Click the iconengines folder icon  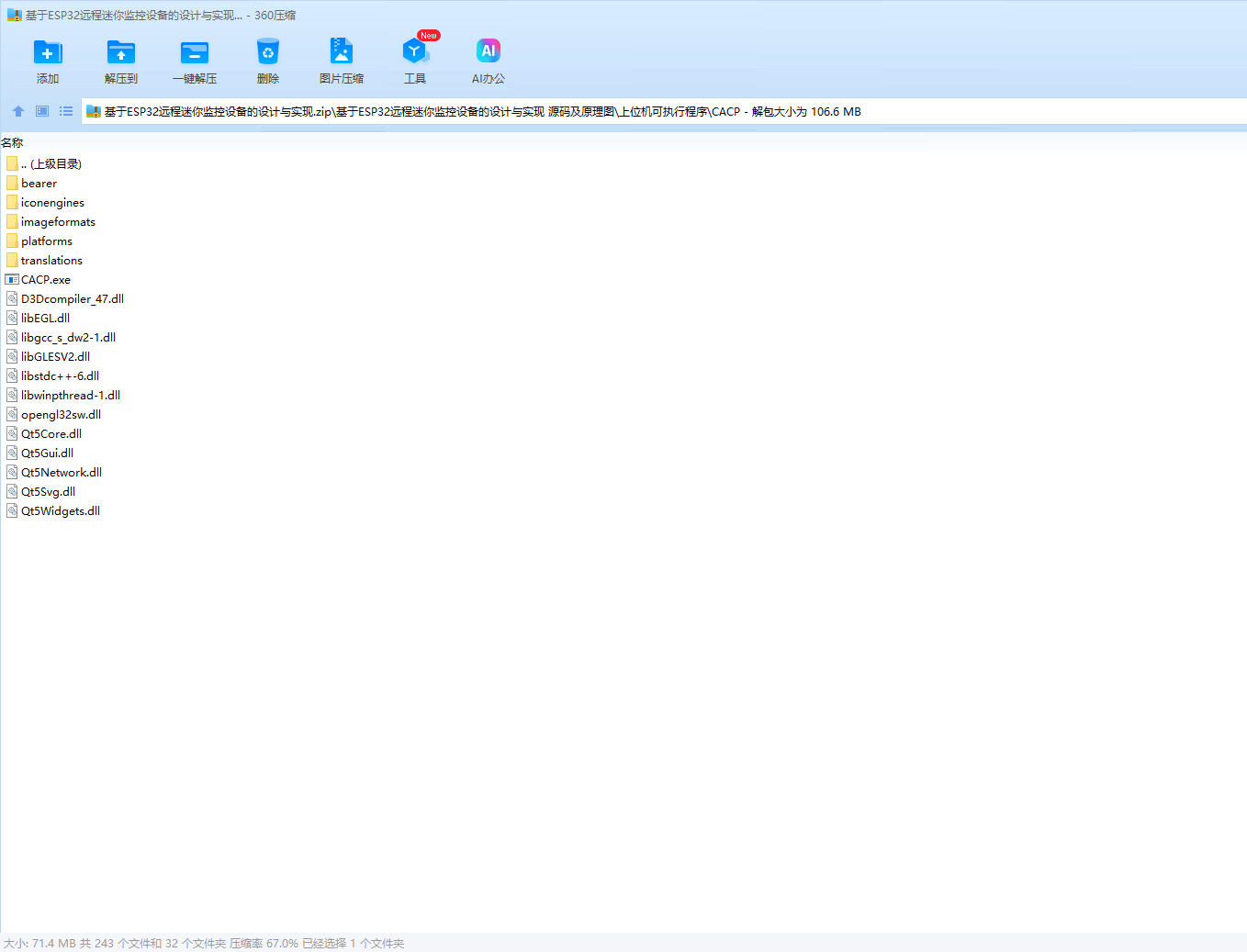pyautogui.click(x=12, y=203)
